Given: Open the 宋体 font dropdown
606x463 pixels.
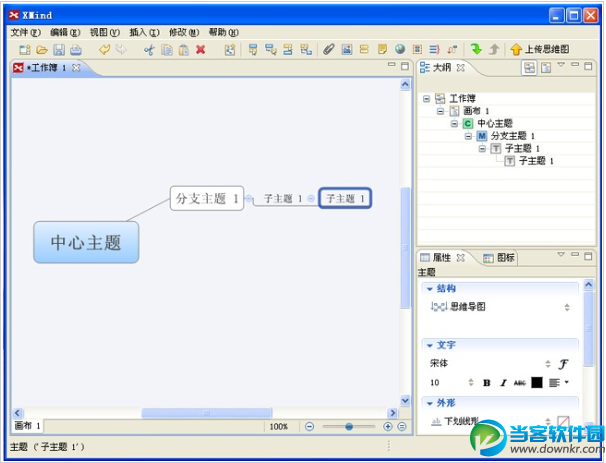Looking at the screenshot, I should point(548,364).
